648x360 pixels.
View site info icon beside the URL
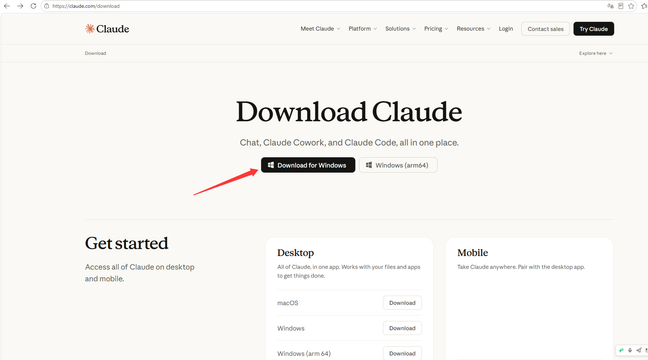(x=47, y=6)
